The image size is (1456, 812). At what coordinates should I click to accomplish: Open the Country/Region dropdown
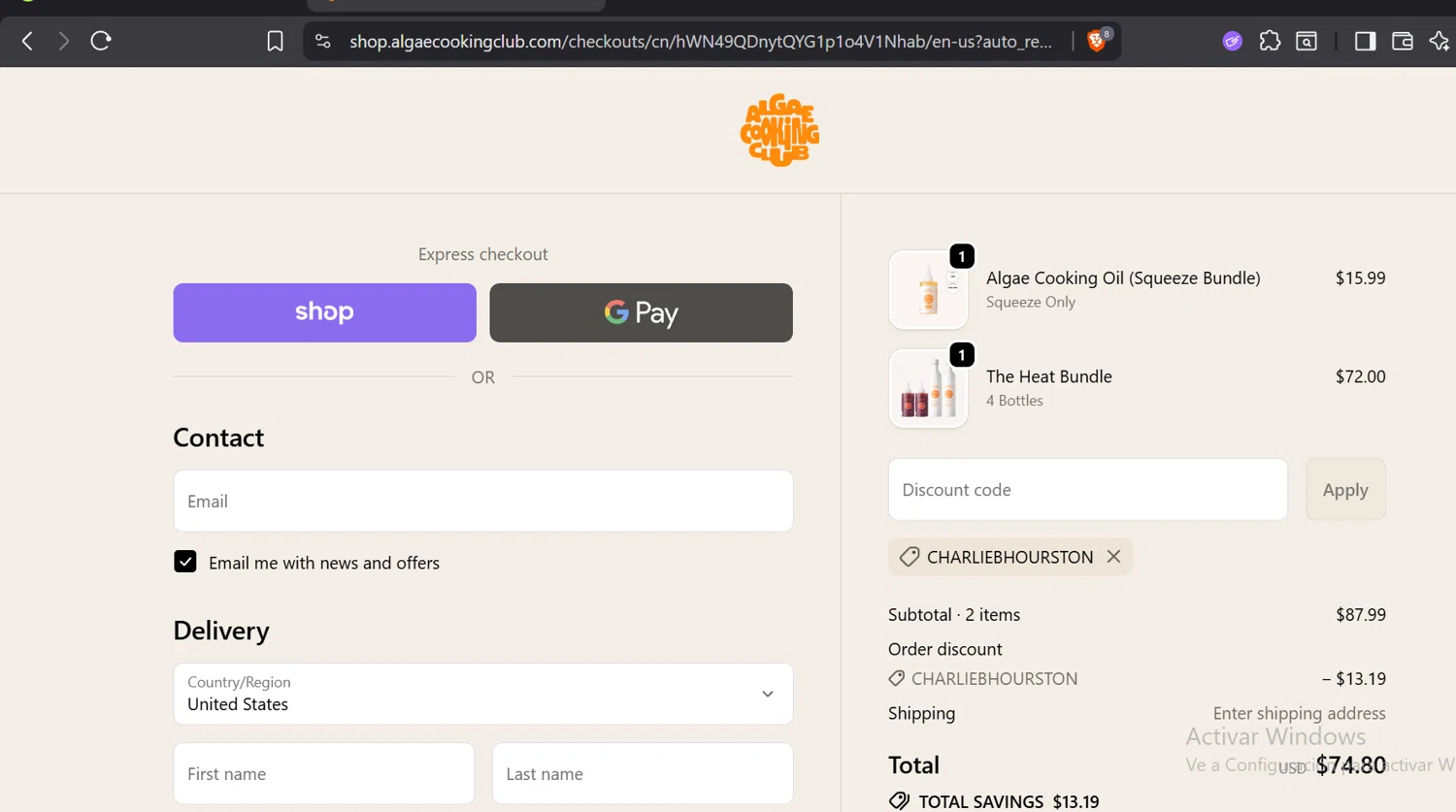pos(483,694)
